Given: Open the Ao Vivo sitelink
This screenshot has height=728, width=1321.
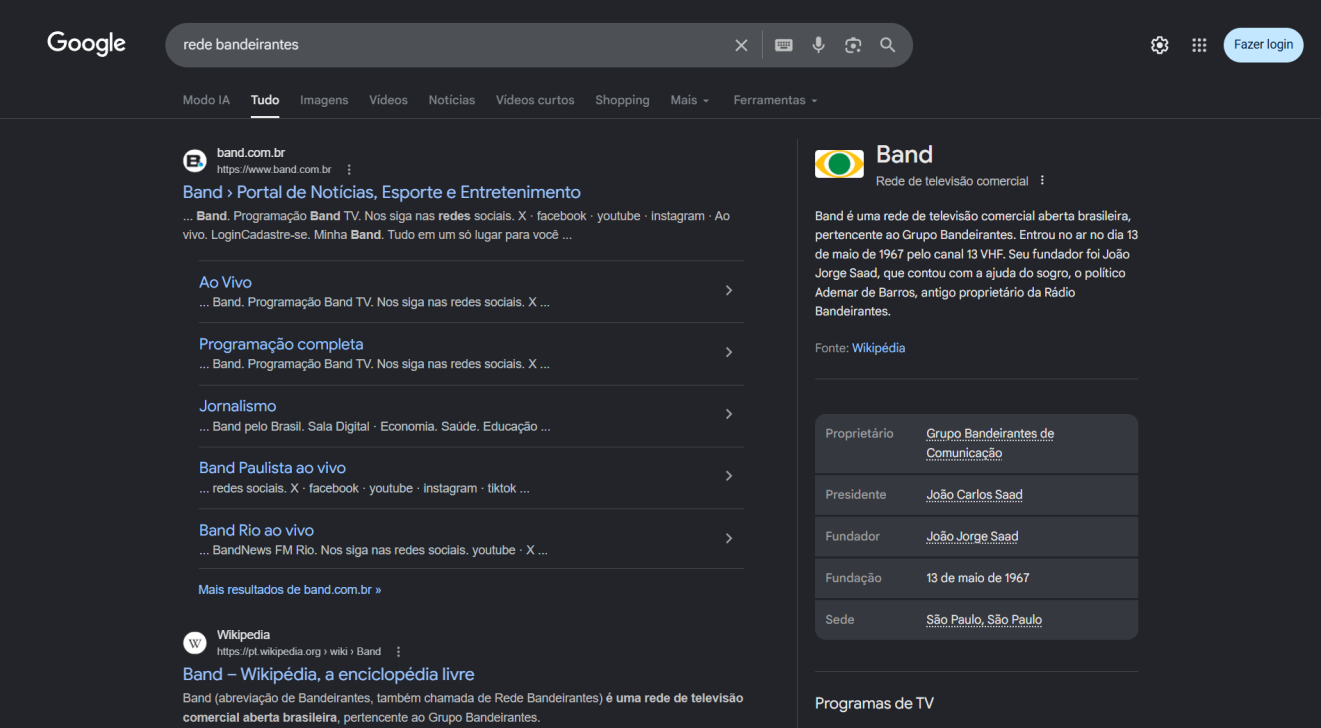Looking at the screenshot, I should (225, 283).
